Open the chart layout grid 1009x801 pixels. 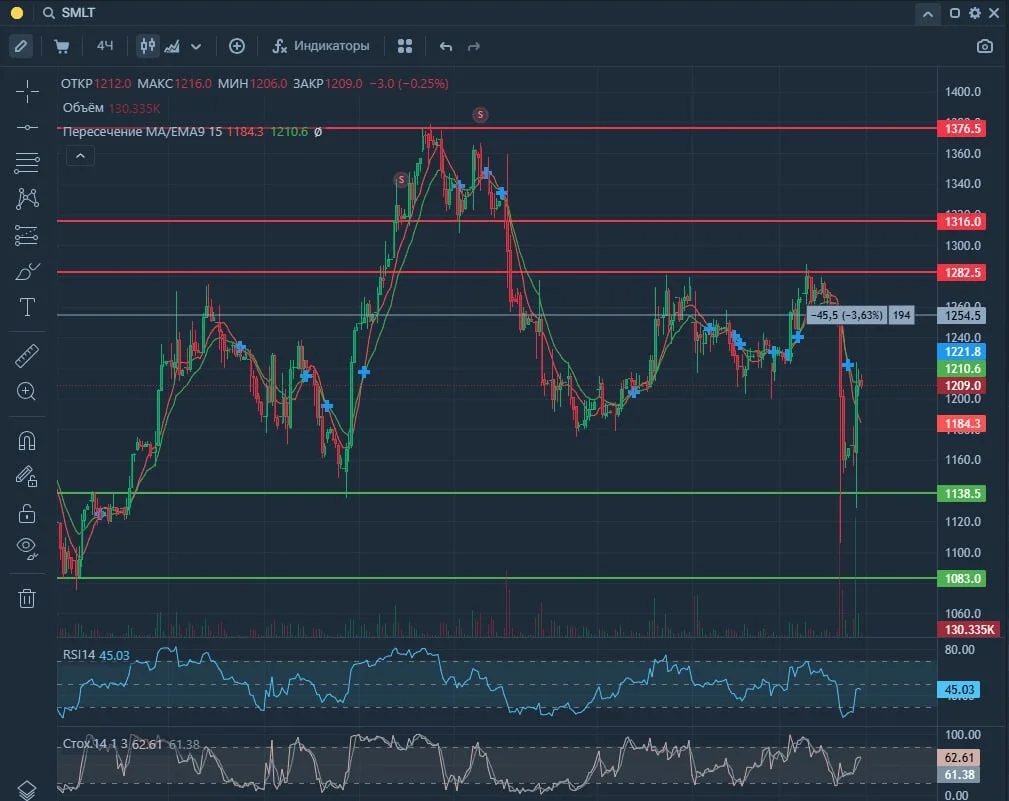tap(405, 46)
